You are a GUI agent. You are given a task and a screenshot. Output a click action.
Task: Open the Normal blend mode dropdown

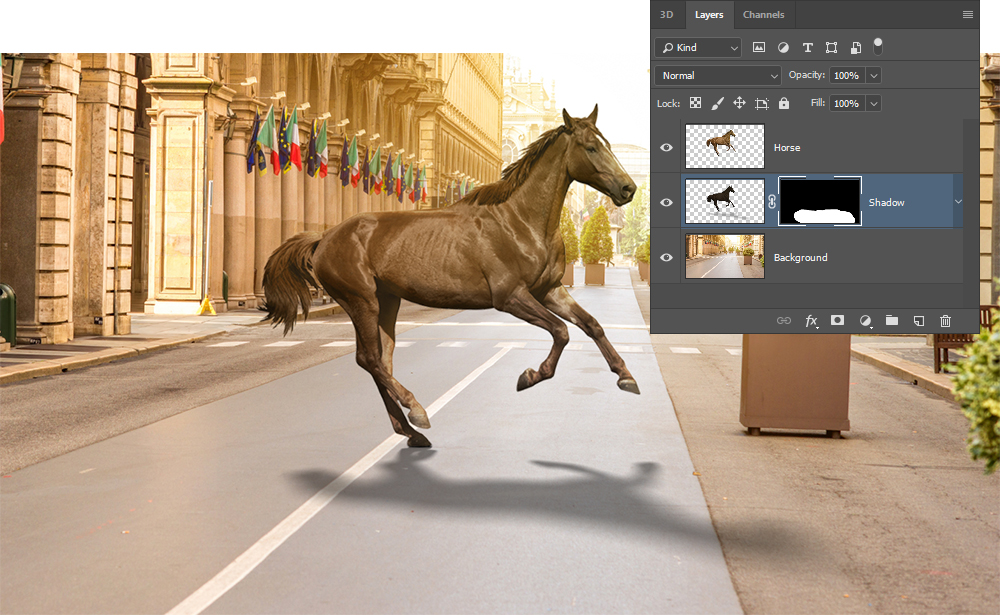click(x=717, y=76)
